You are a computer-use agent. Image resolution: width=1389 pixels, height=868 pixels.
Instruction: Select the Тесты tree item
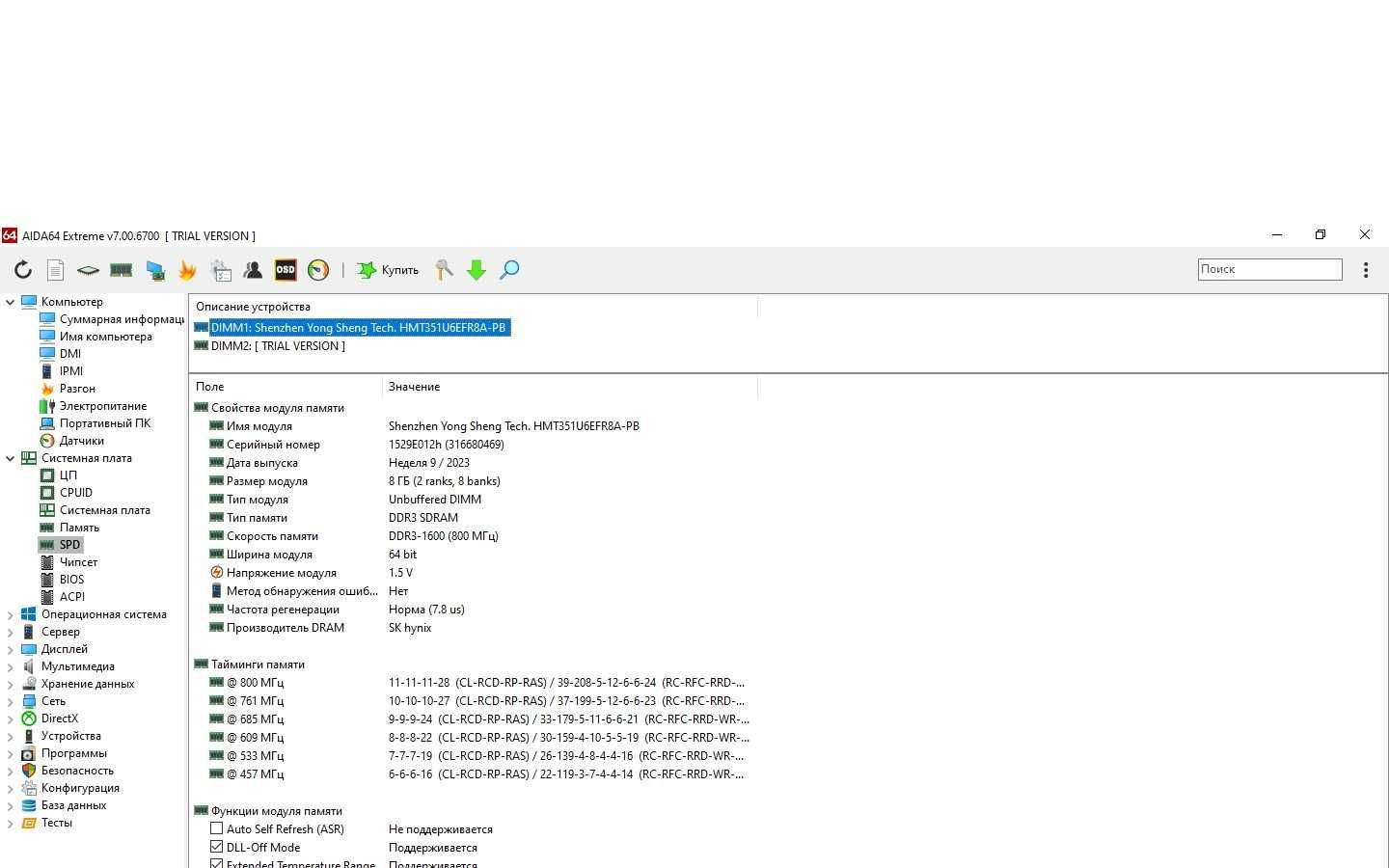[47, 823]
